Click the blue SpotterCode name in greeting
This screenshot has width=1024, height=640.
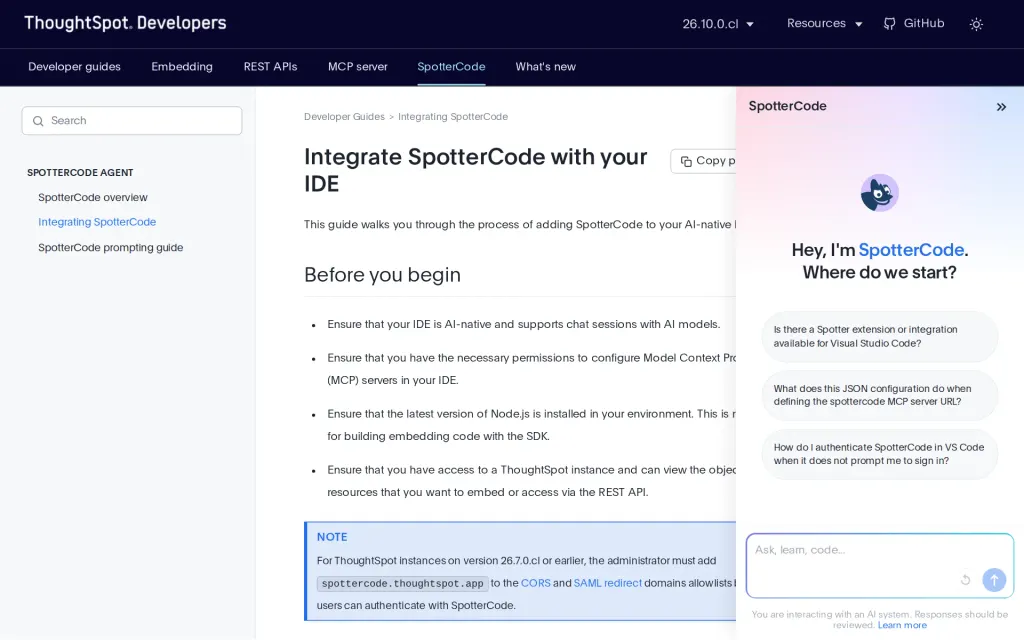pyautogui.click(x=911, y=250)
